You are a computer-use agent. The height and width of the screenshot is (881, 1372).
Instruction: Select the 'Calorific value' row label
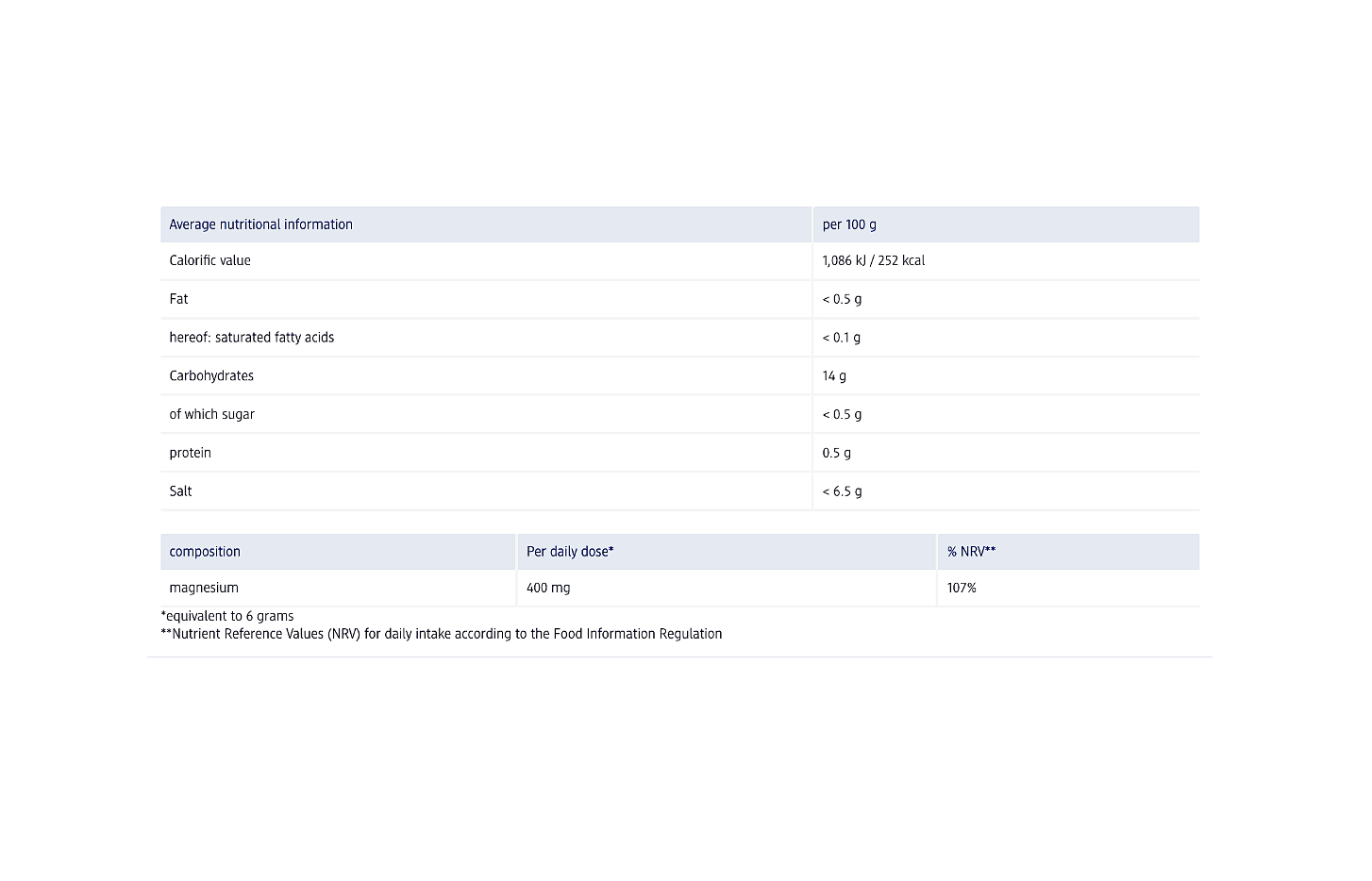coord(209,260)
